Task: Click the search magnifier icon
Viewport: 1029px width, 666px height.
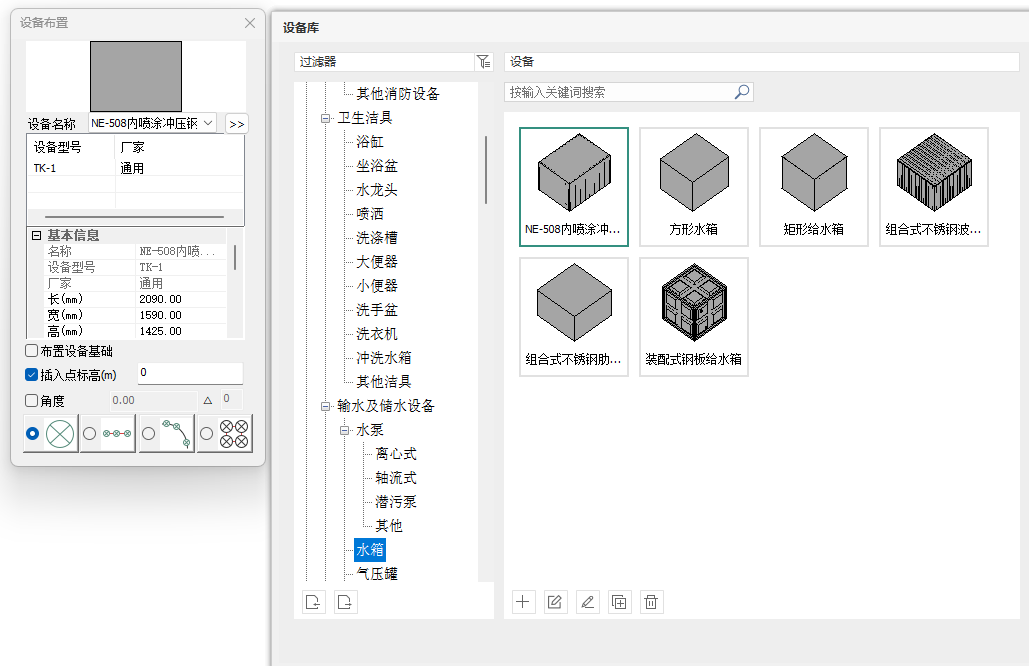Action: point(741,92)
